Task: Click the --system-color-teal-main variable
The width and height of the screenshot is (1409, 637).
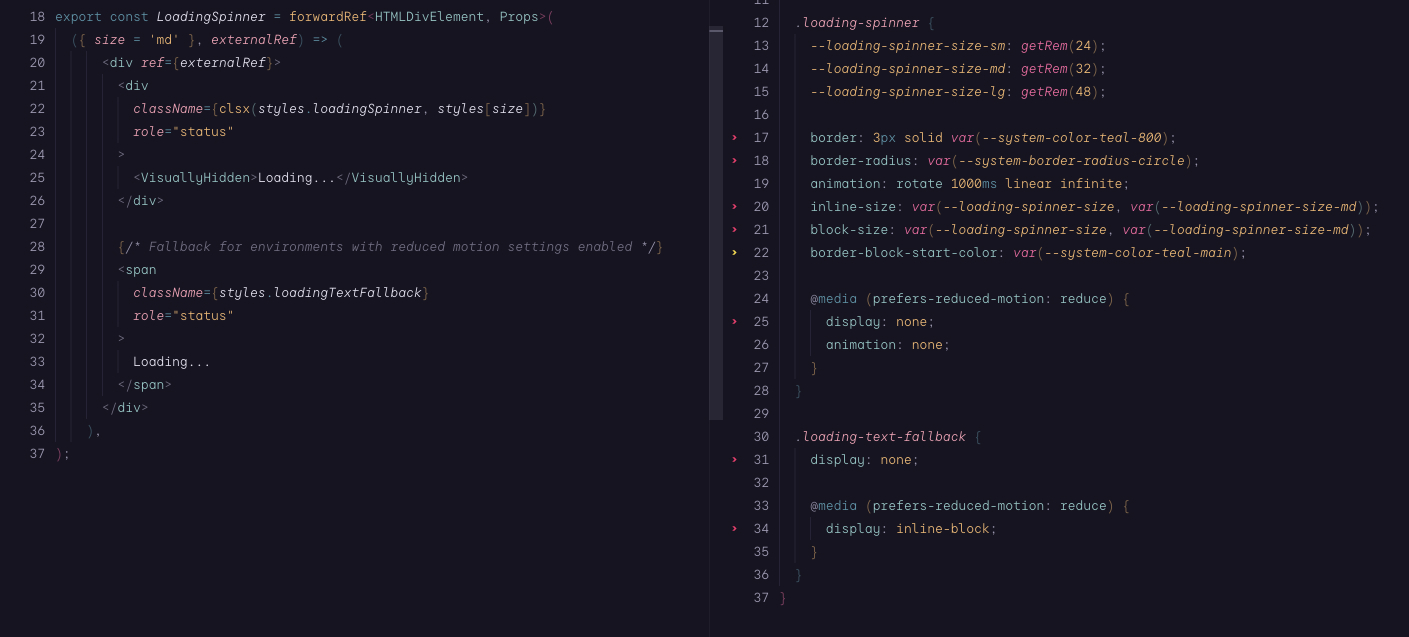Action: tap(1138, 252)
